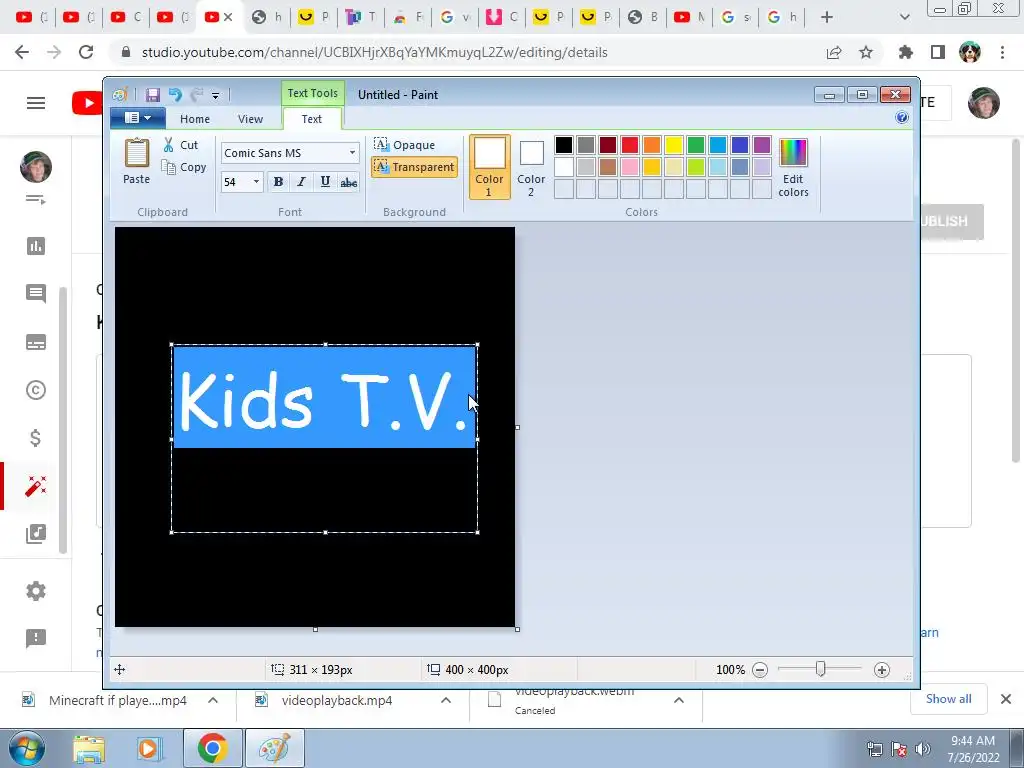Click Send feedback icon in Studio sidebar
The height and width of the screenshot is (768, 1024).
coord(36,638)
